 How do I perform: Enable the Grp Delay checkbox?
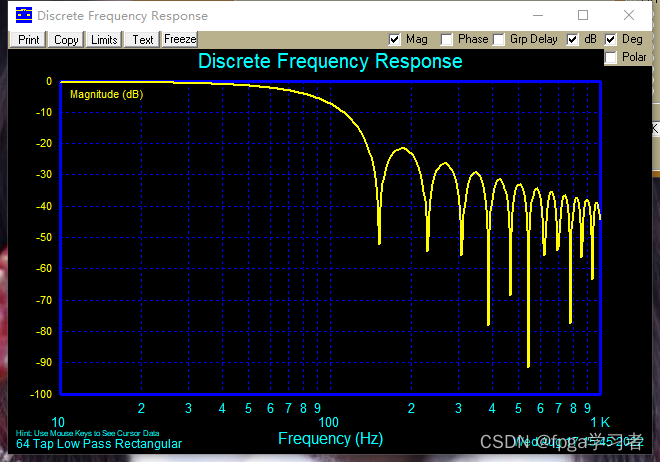pos(498,40)
